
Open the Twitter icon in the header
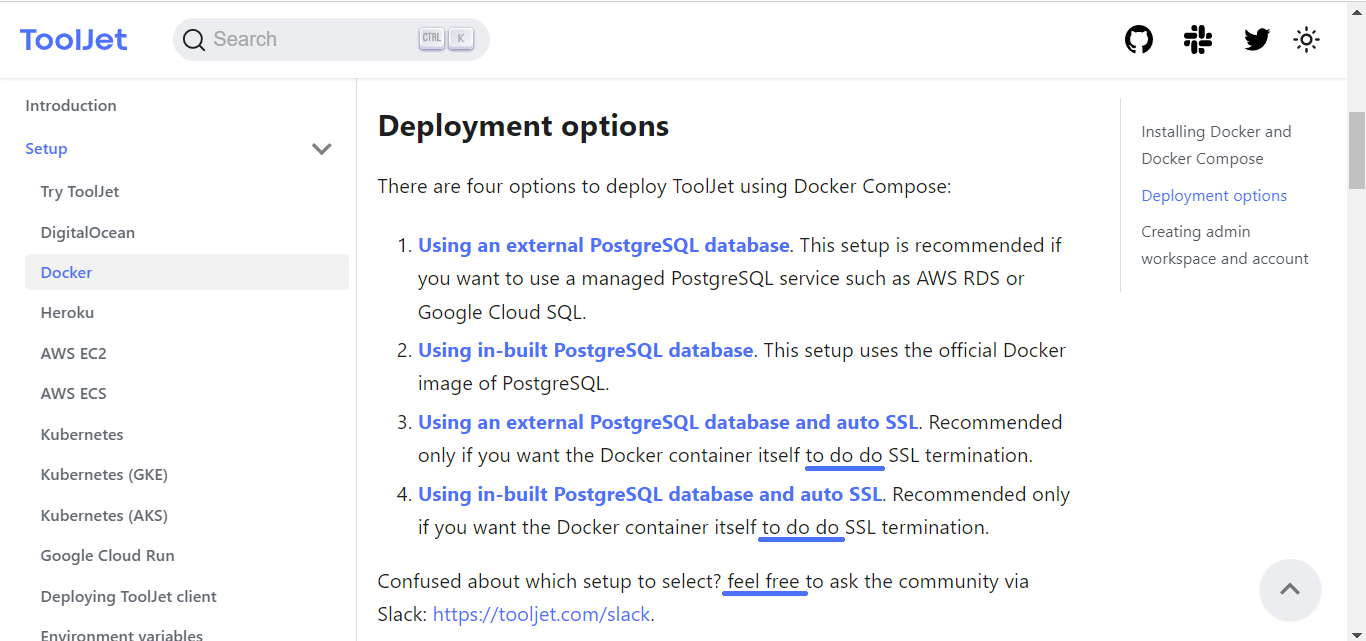click(x=1256, y=39)
